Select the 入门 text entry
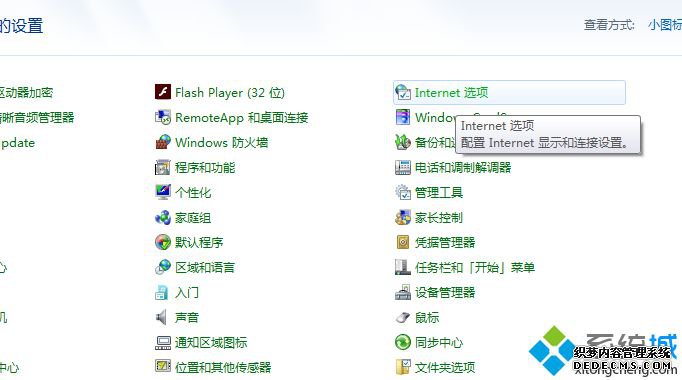Image resolution: width=682 pixels, height=380 pixels. tap(187, 293)
